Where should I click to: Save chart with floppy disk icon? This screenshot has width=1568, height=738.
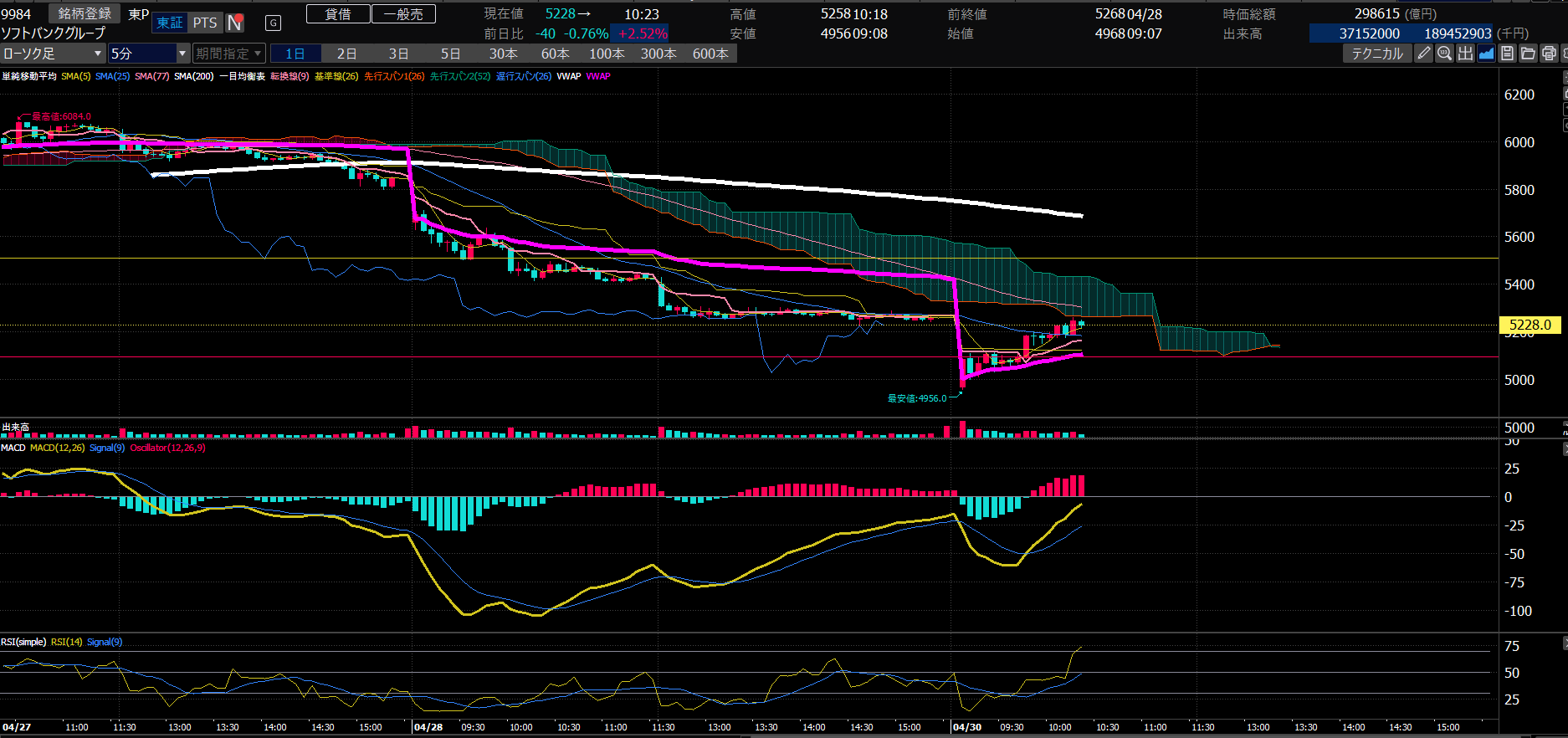[1507, 54]
